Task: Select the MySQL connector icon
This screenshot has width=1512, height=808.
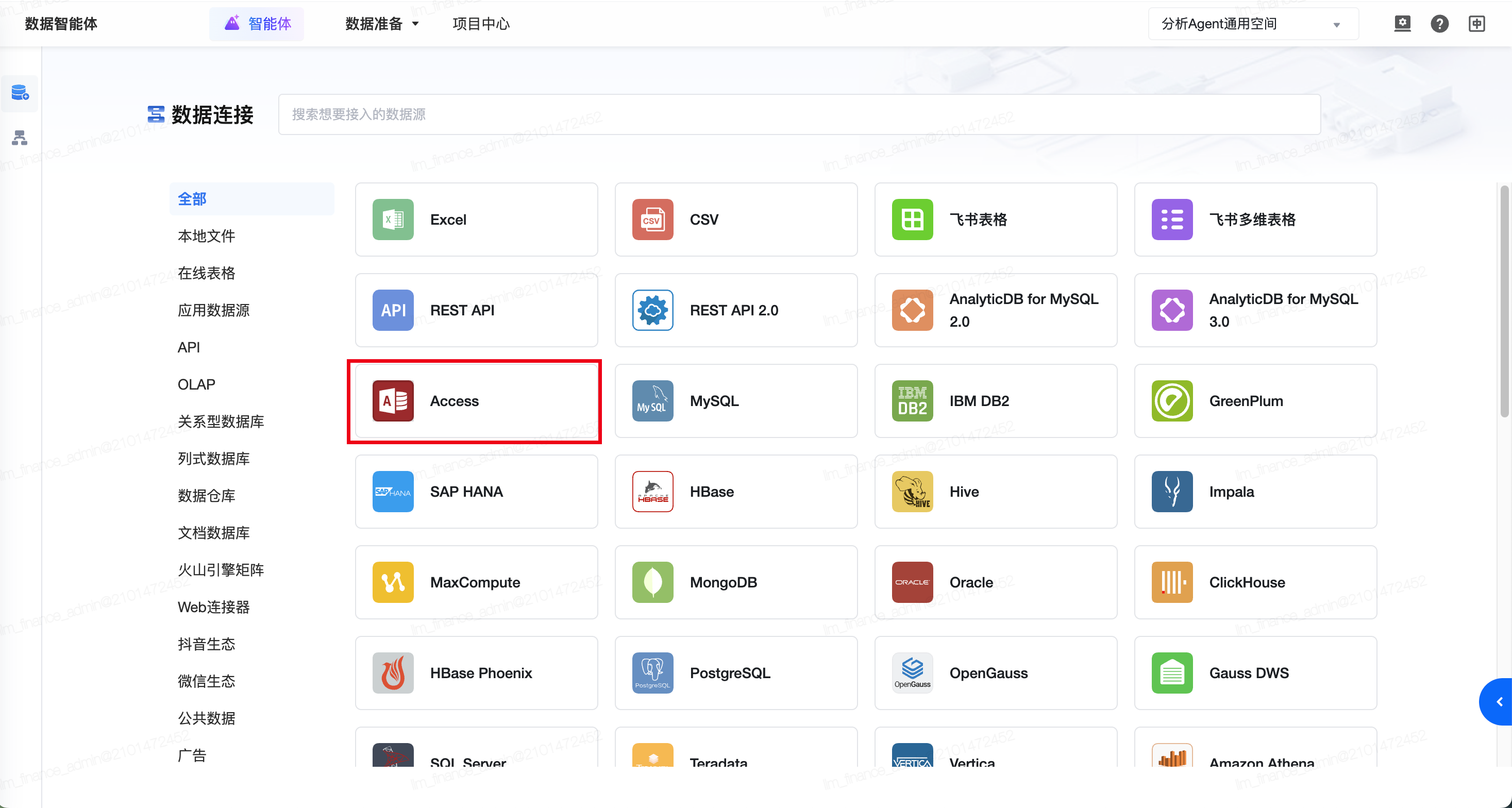Action: pyautogui.click(x=652, y=401)
